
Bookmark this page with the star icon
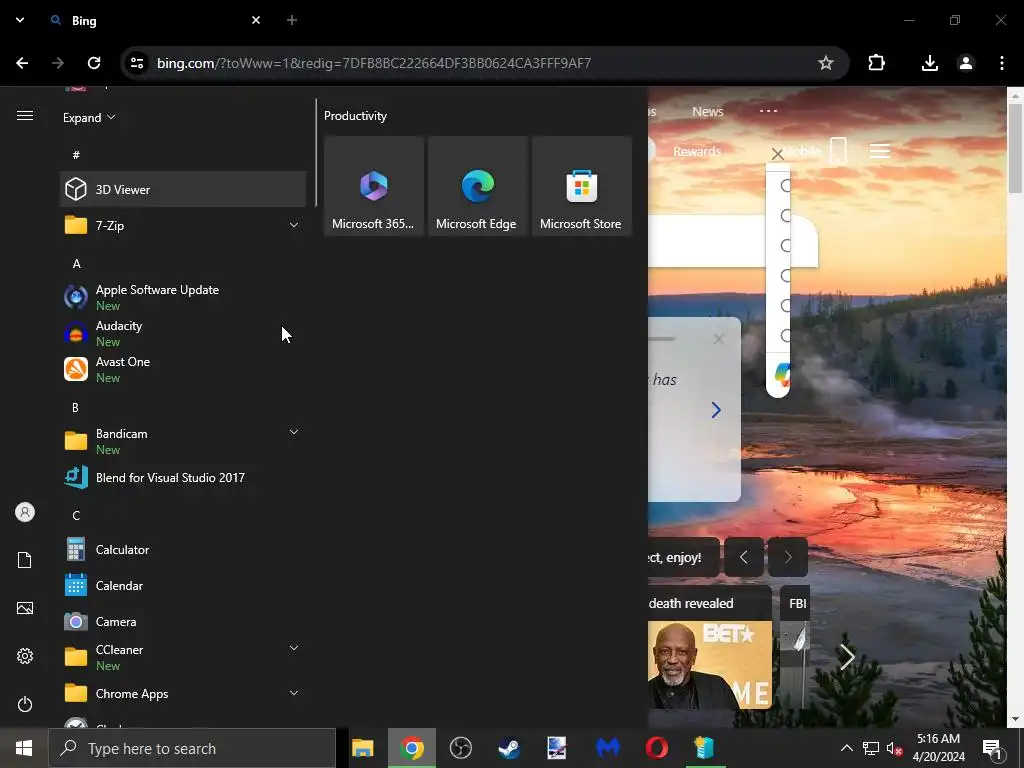825,63
